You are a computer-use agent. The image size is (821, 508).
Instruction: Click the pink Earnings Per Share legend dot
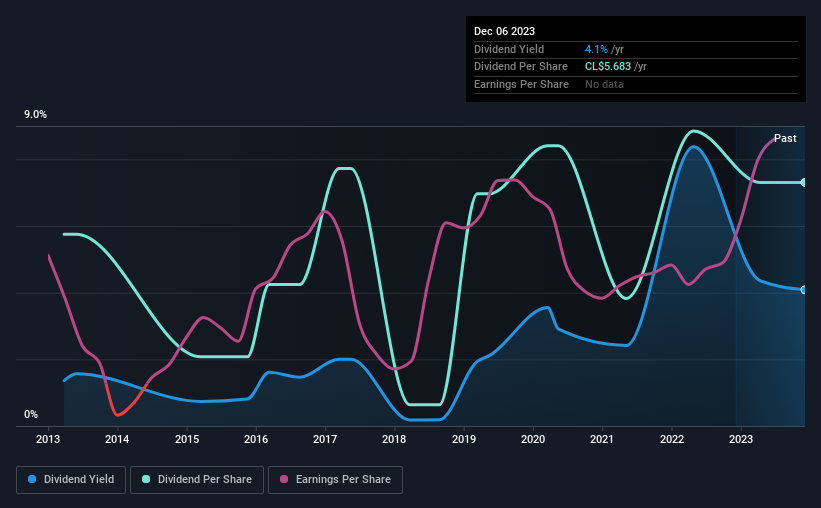pyautogui.click(x=284, y=479)
